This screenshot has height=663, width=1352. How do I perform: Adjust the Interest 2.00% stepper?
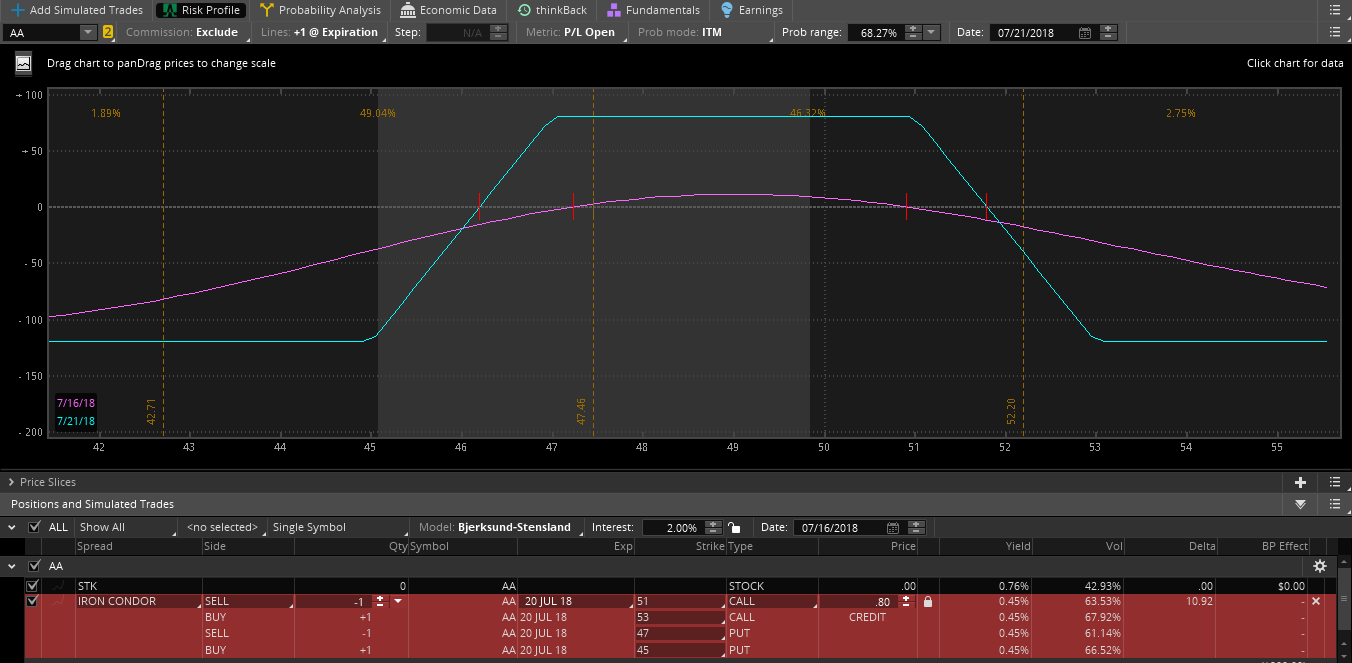[713, 527]
